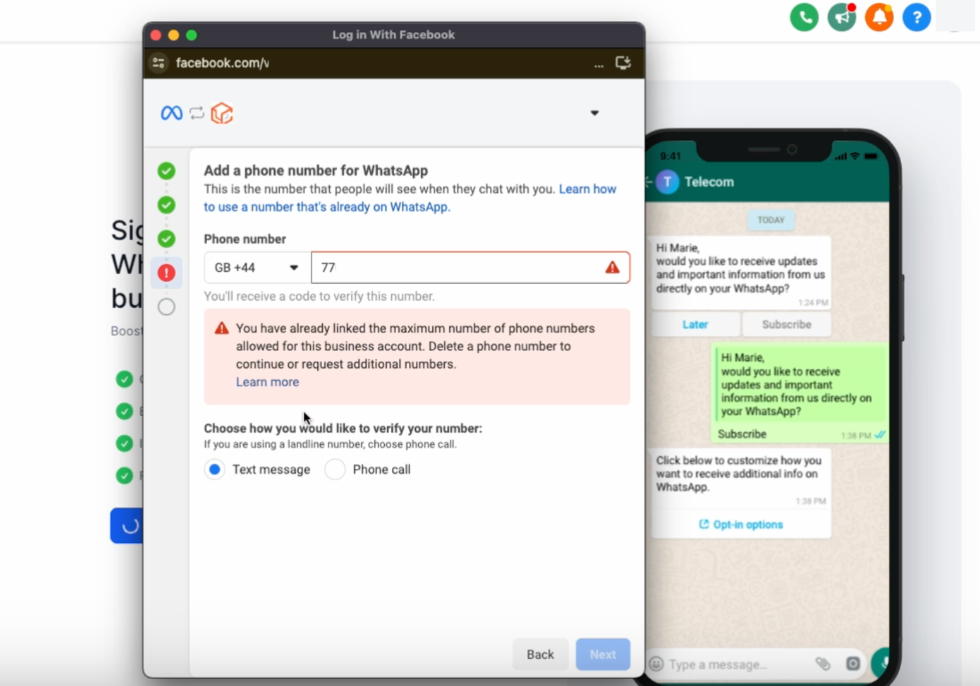Screen dimensions: 980x686
Task: Open the three-dot menu in address bar
Action: point(599,64)
